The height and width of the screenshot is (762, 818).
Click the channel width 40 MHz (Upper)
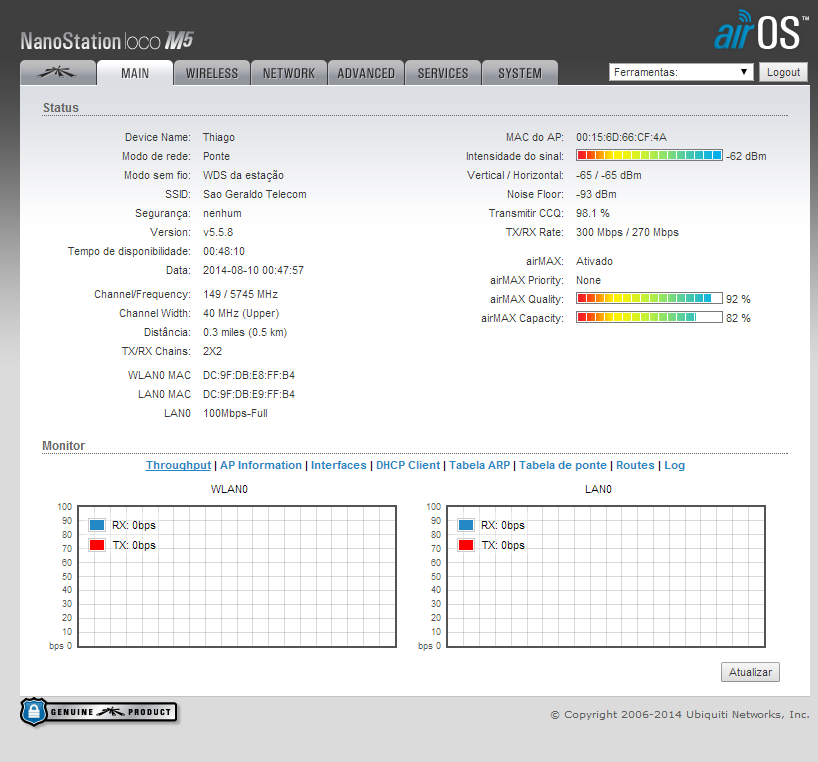(x=241, y=313)
